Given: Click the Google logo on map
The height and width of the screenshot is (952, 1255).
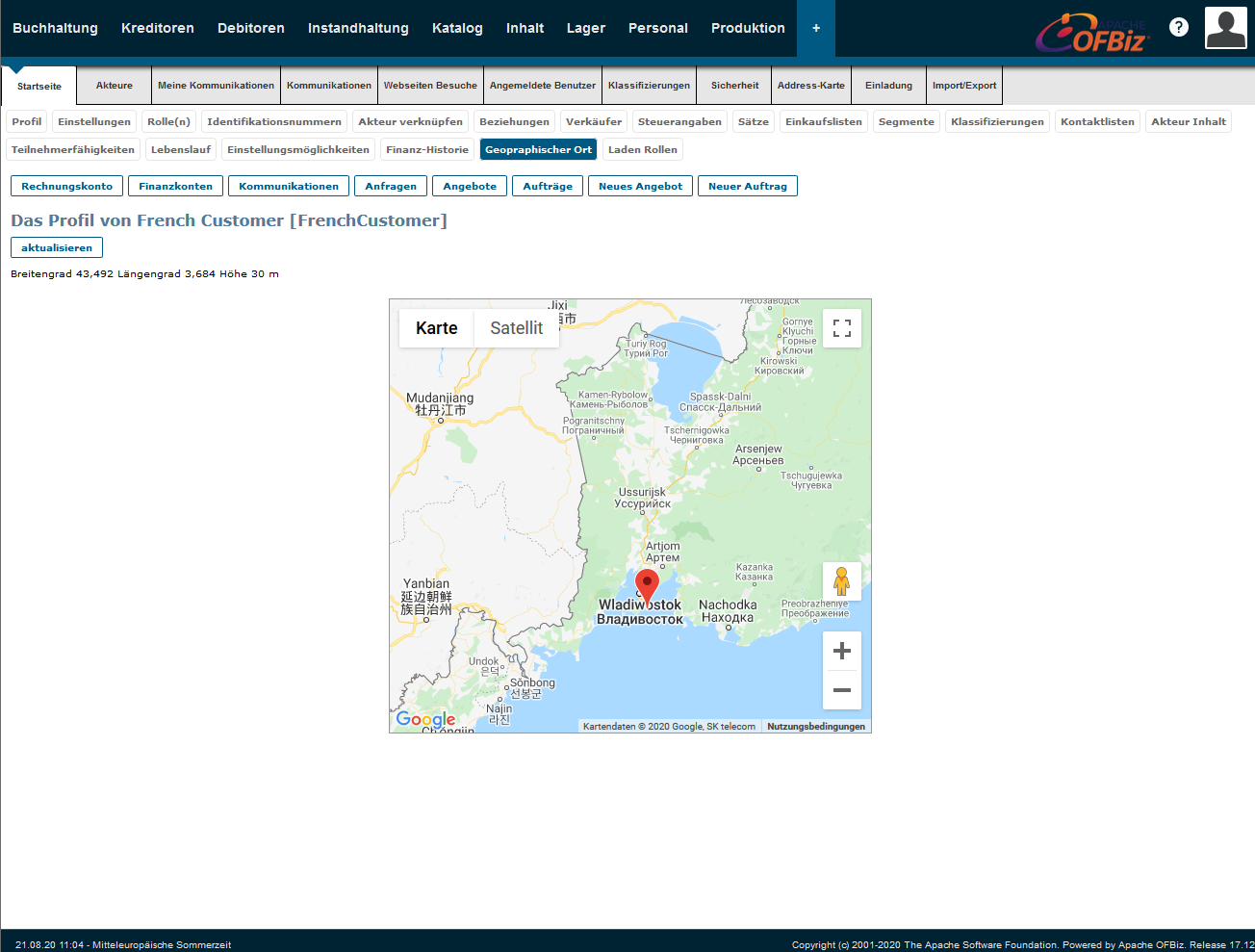Looking at the screenshot, I should coord(425,719).
